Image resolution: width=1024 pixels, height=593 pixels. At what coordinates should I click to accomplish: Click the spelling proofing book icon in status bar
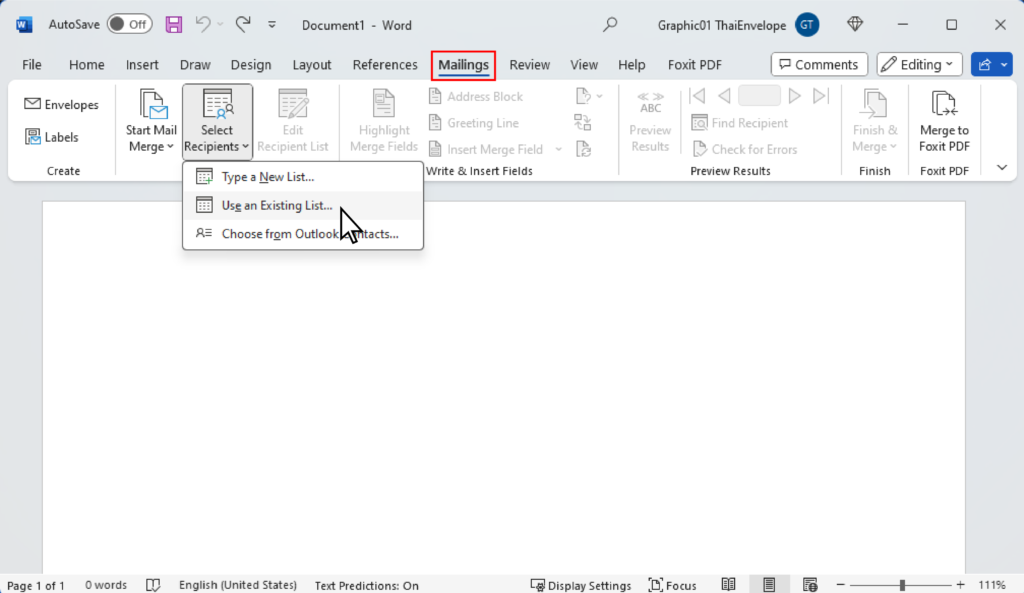point(153,585)
